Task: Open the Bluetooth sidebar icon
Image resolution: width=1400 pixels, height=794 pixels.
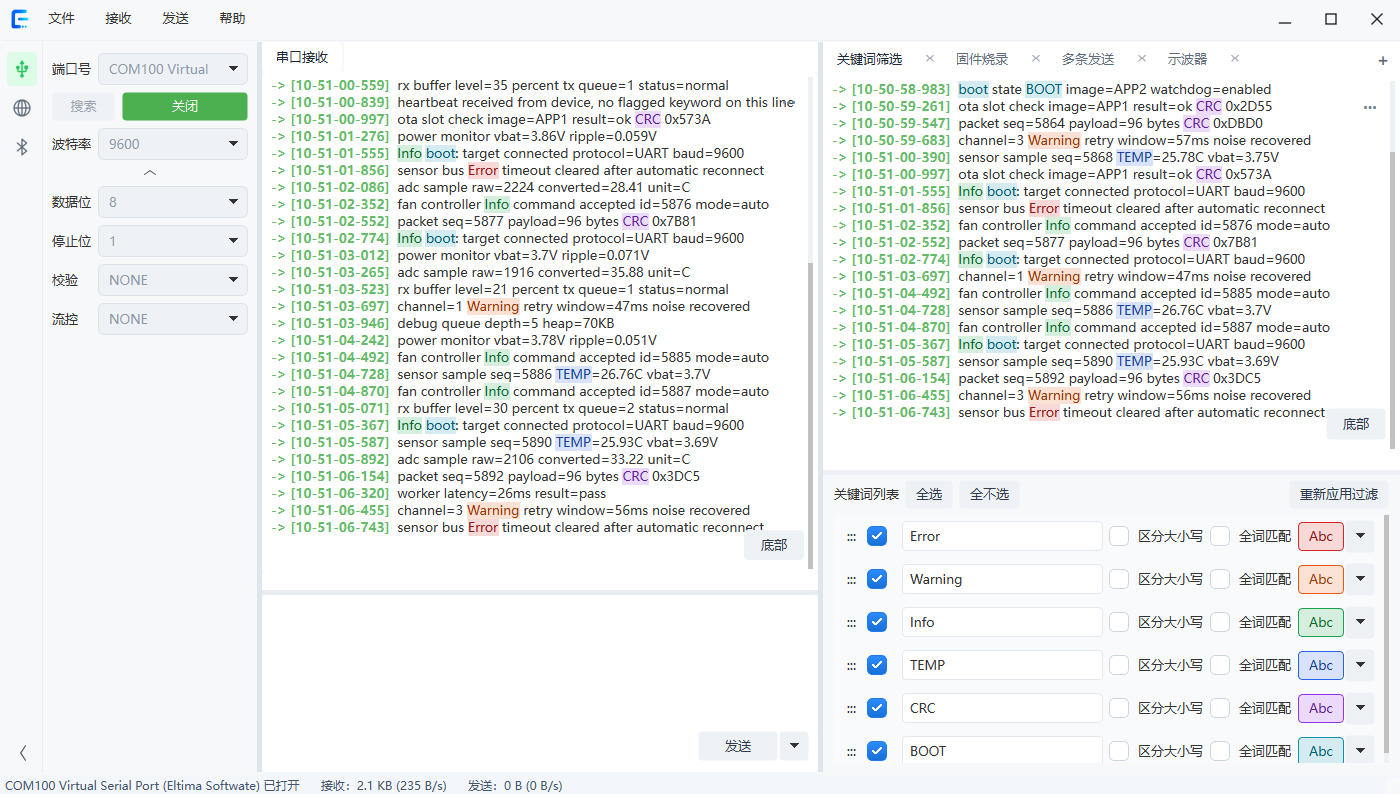Action: (x=22, y=147)
